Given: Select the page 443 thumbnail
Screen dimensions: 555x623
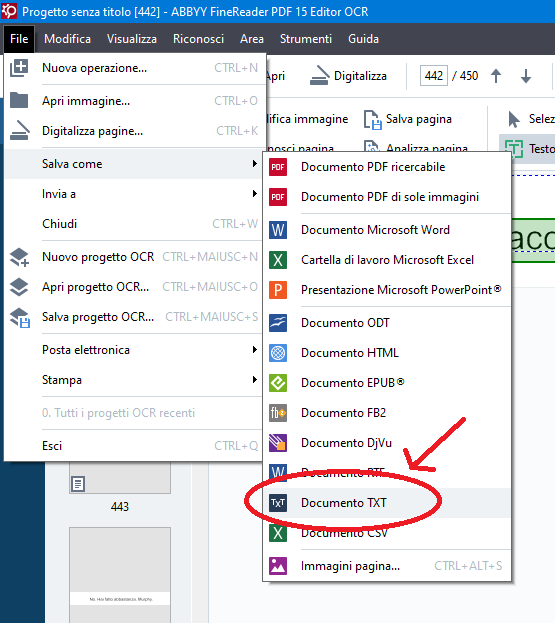Looking at the screenshot, I should pyautogui.click(x=120, y=478).
